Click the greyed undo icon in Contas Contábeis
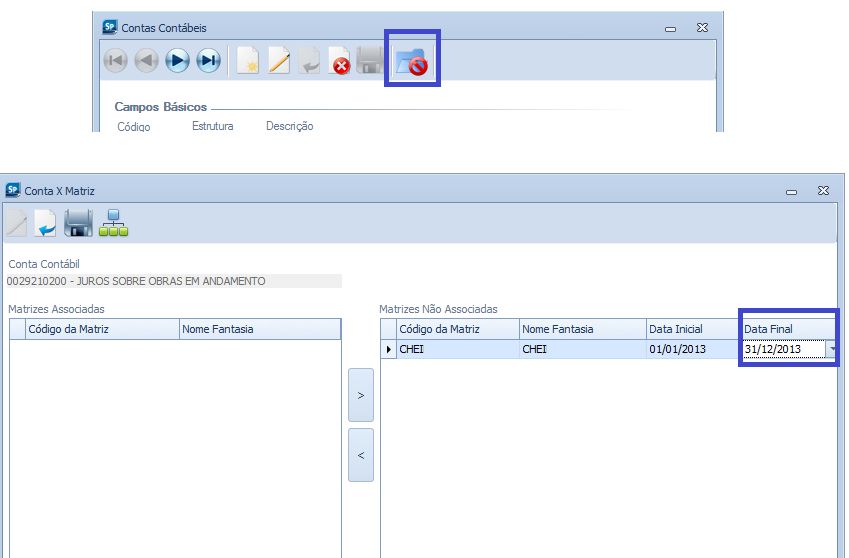This screenshot has height=558, width=849. [309, 60]
